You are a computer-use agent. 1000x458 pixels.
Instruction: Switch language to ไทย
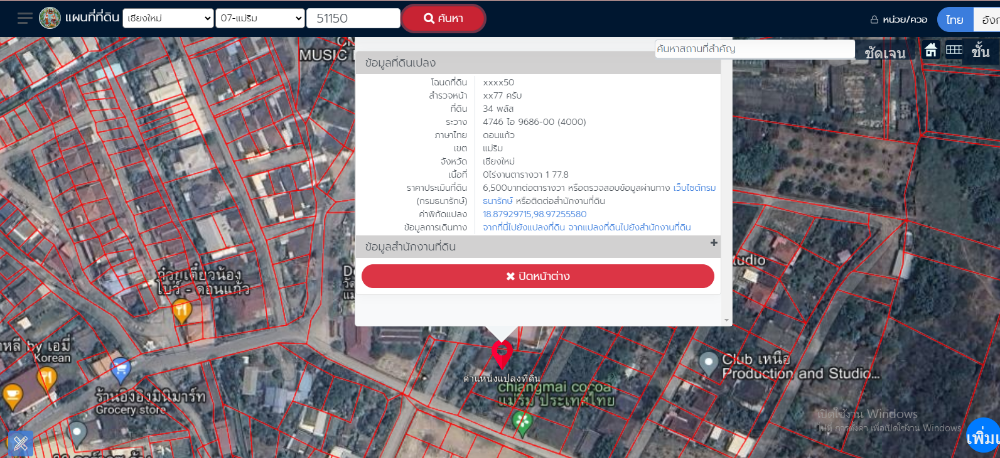[x=955, y=20]
